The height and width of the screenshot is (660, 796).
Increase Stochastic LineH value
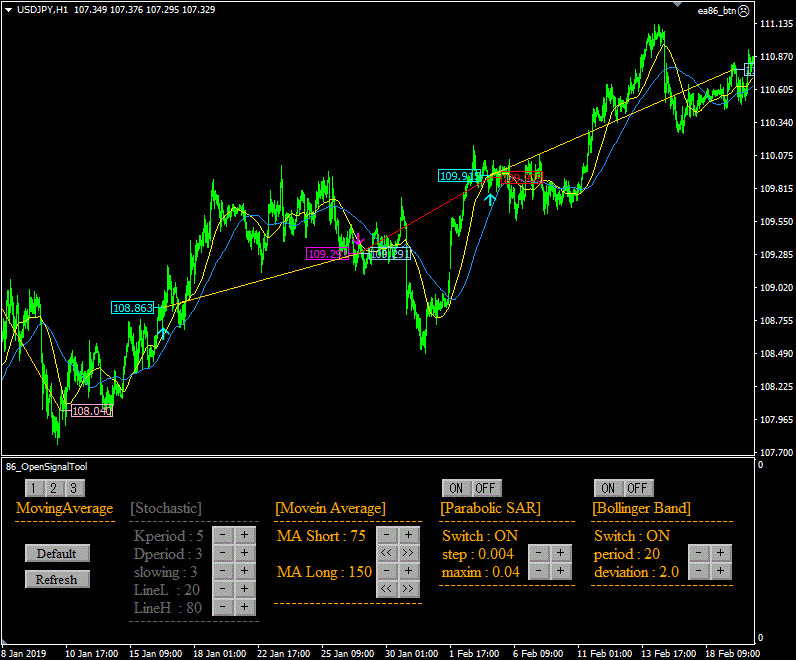[x=245, y=607]
